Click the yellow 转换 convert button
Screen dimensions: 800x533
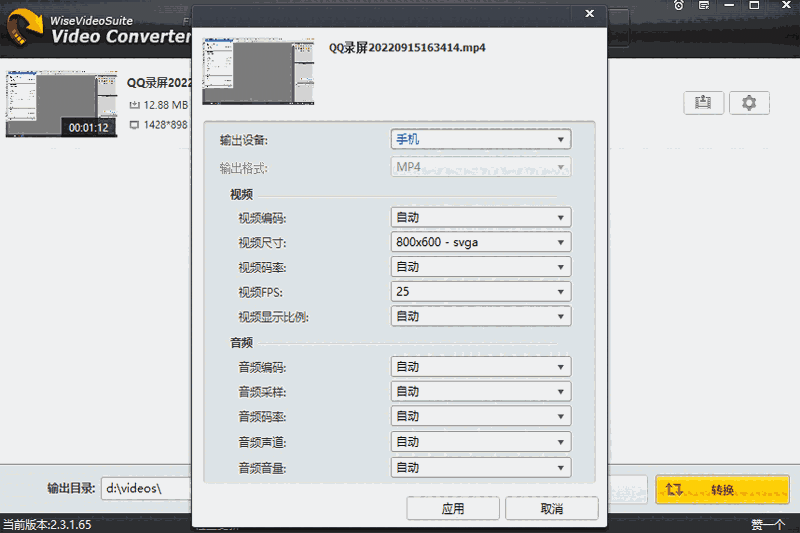pyautogui.click(x=722, y=490)
